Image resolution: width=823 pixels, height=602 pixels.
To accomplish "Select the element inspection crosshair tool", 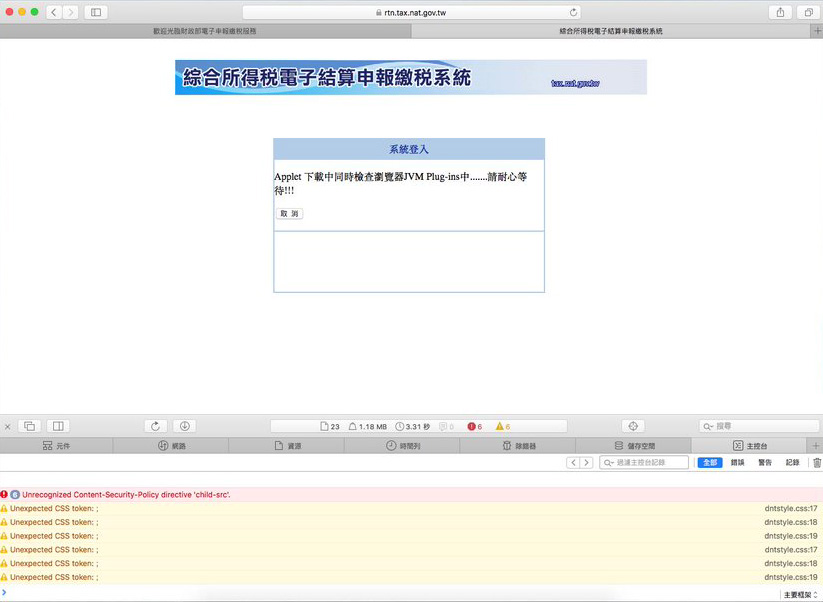I will [x=634, y=425].
